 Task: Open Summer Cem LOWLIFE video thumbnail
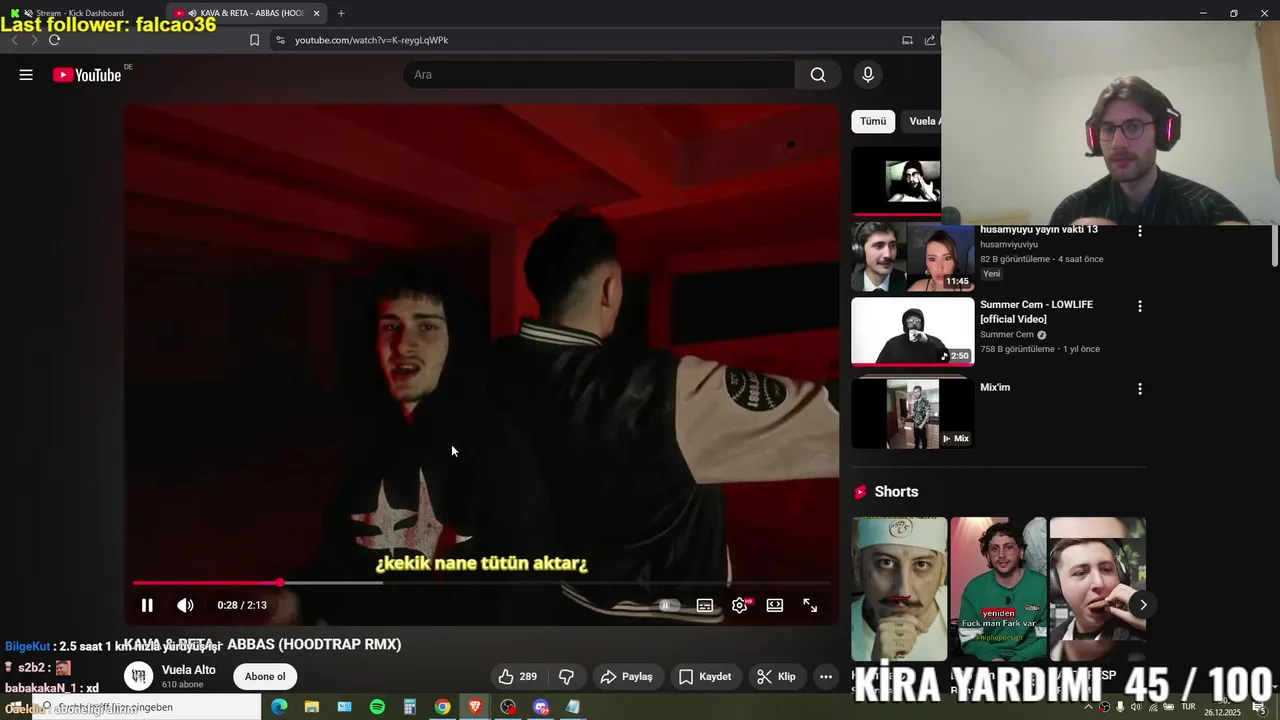[x=912, y=332]
